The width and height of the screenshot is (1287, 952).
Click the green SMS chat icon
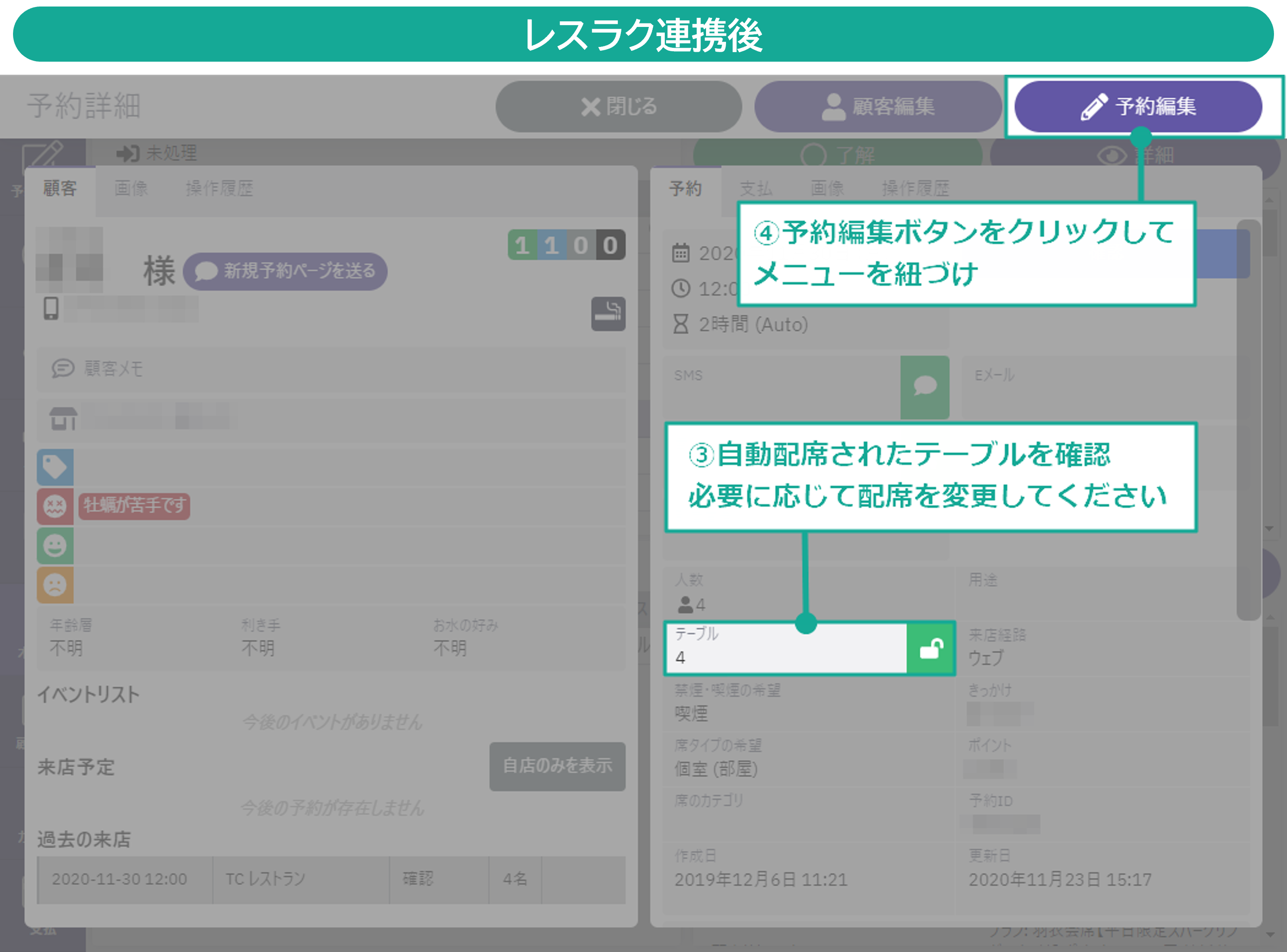(x=924, y=387)
